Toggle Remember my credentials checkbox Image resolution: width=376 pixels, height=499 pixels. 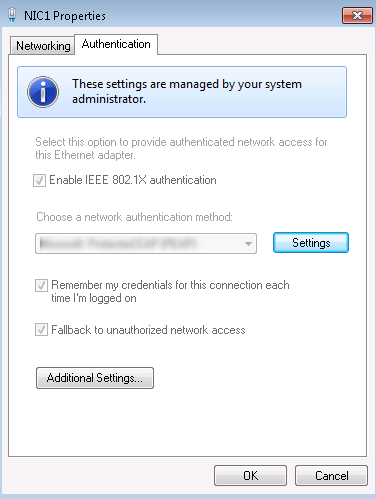point(41,285)
